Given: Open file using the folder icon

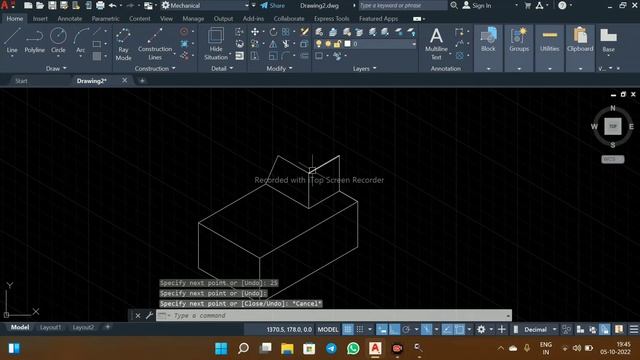Looking at the screenshot, I should (x=40, y=5).
